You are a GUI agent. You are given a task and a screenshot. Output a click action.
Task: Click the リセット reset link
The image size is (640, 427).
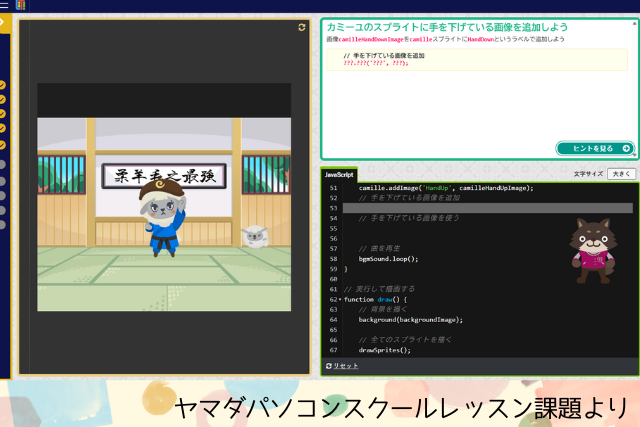click(345, 366)
